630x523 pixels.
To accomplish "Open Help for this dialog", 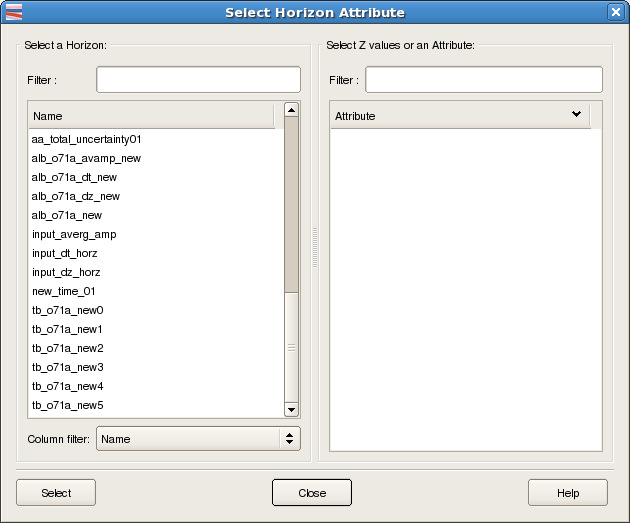I will [x=567, y=493].
